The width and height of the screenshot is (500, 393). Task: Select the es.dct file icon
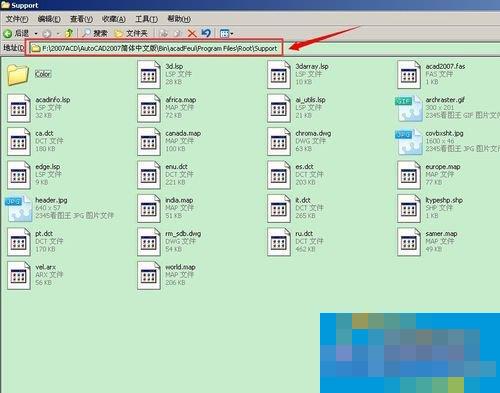(x=279, y=175)
